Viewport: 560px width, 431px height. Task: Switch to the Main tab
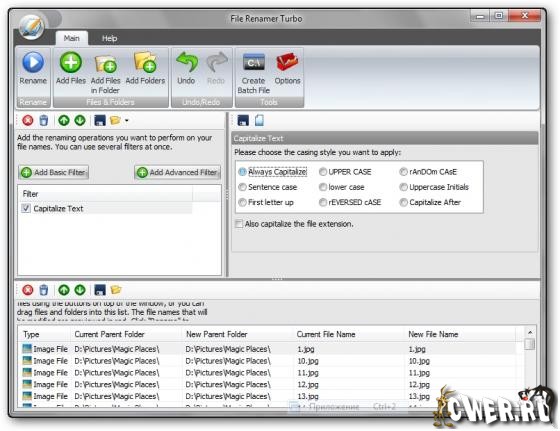[71, 38]
